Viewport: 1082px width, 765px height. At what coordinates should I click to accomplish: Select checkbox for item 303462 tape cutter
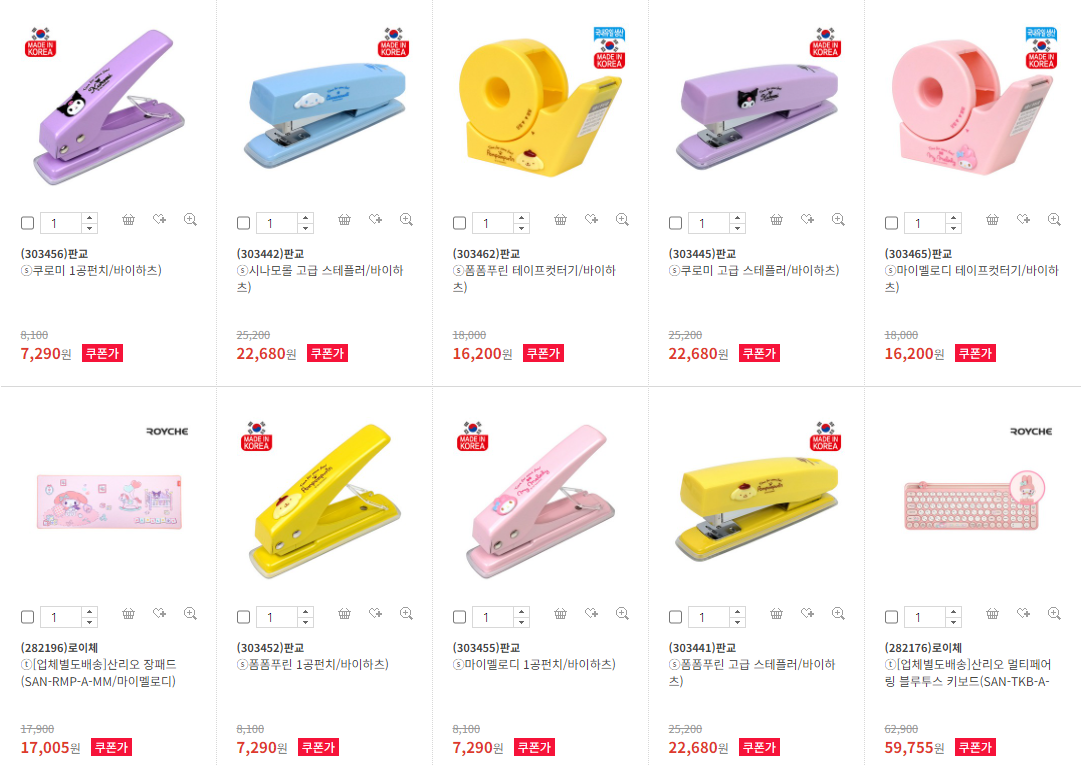(x=460, y=223)
